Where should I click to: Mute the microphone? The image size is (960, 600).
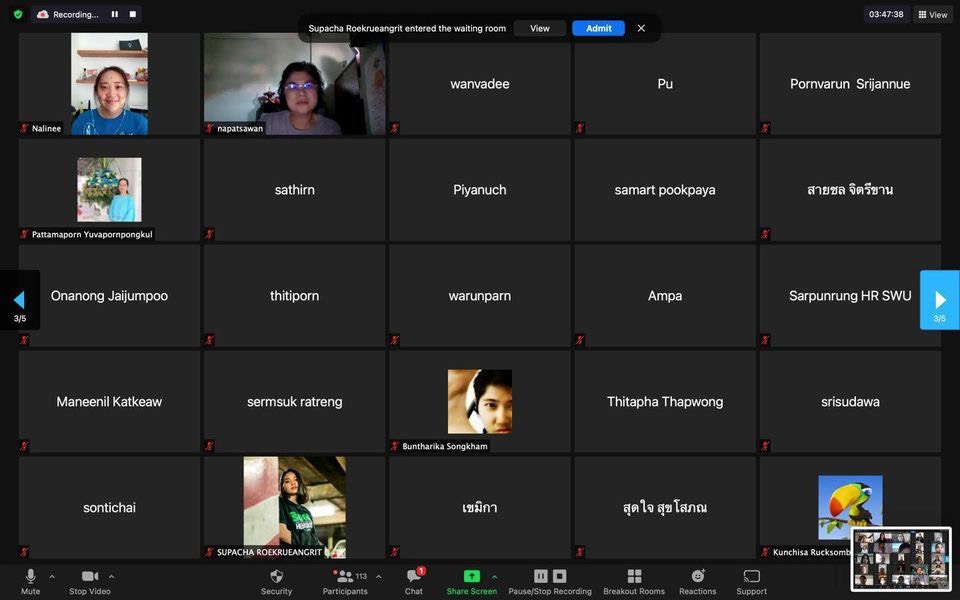click(30, 581)
